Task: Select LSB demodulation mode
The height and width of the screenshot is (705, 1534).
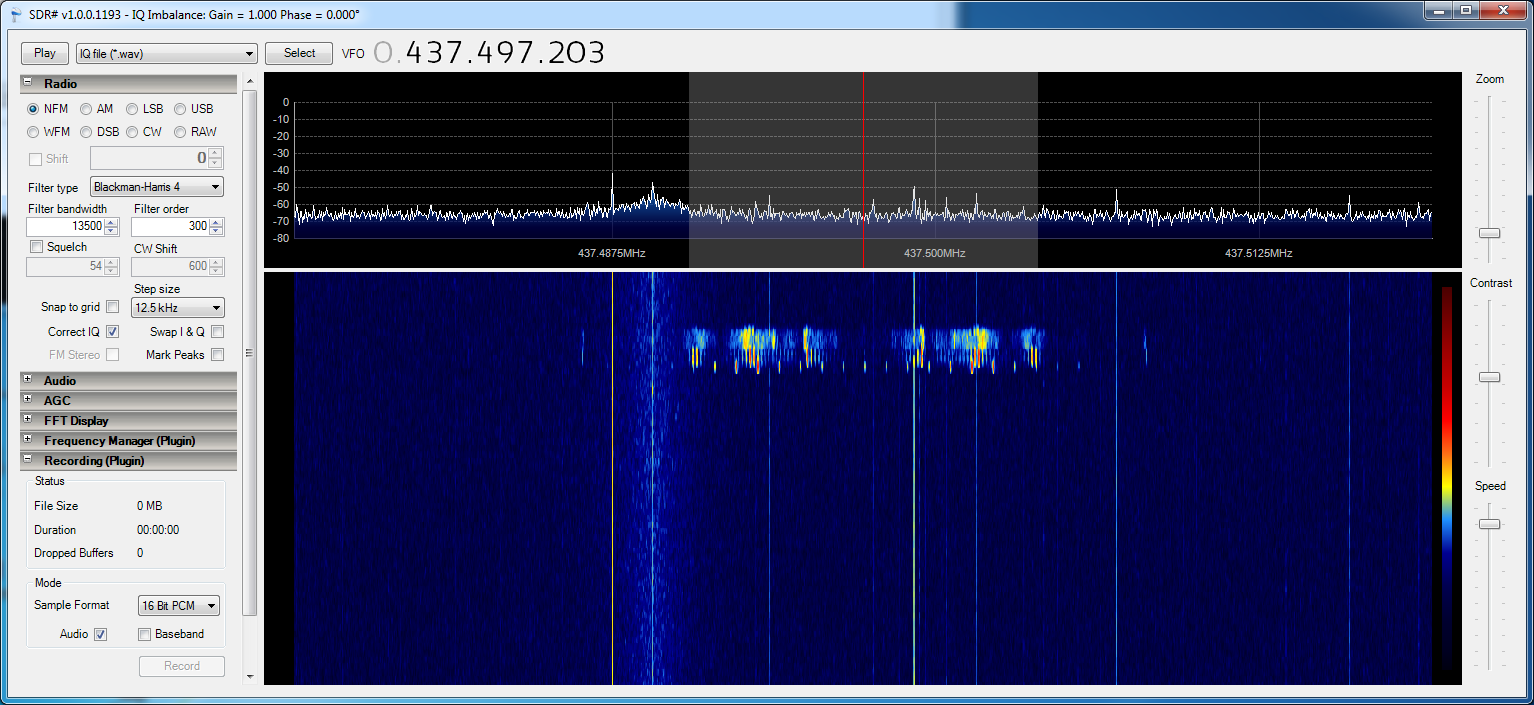Action: (134, 109)
